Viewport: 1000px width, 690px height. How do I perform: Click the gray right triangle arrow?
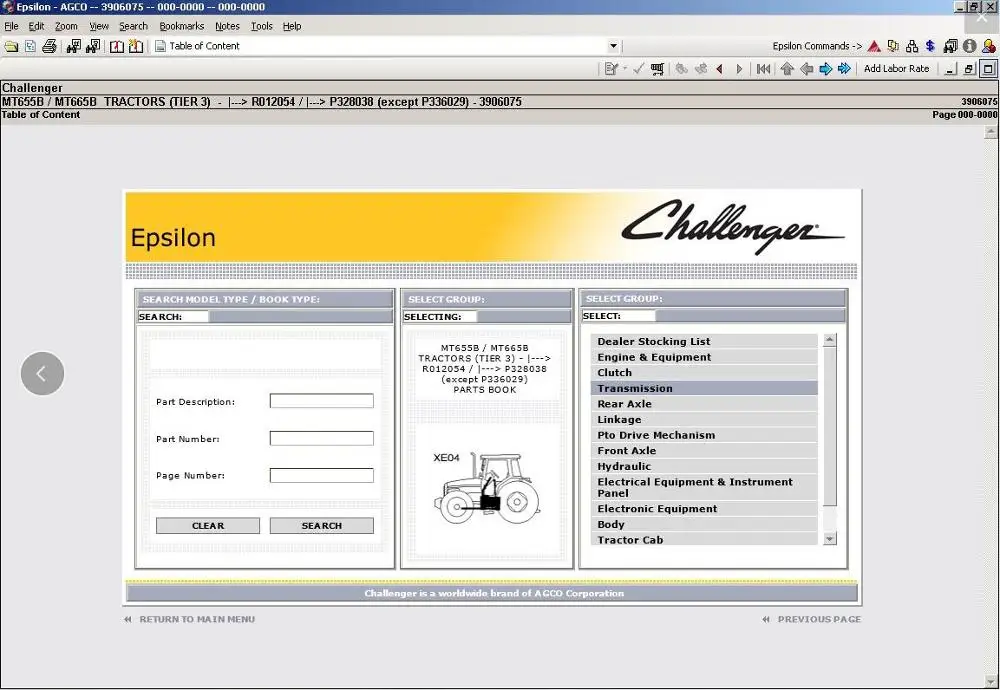(x=739, y=69)
